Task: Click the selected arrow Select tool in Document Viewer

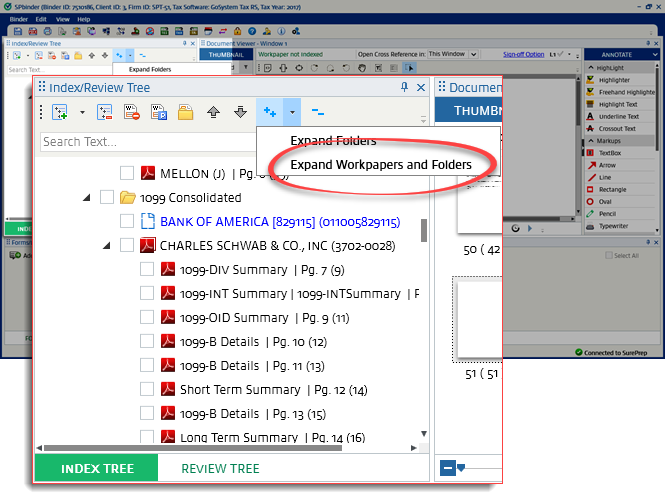Action: pyautogui.click(x=409, y=68)
